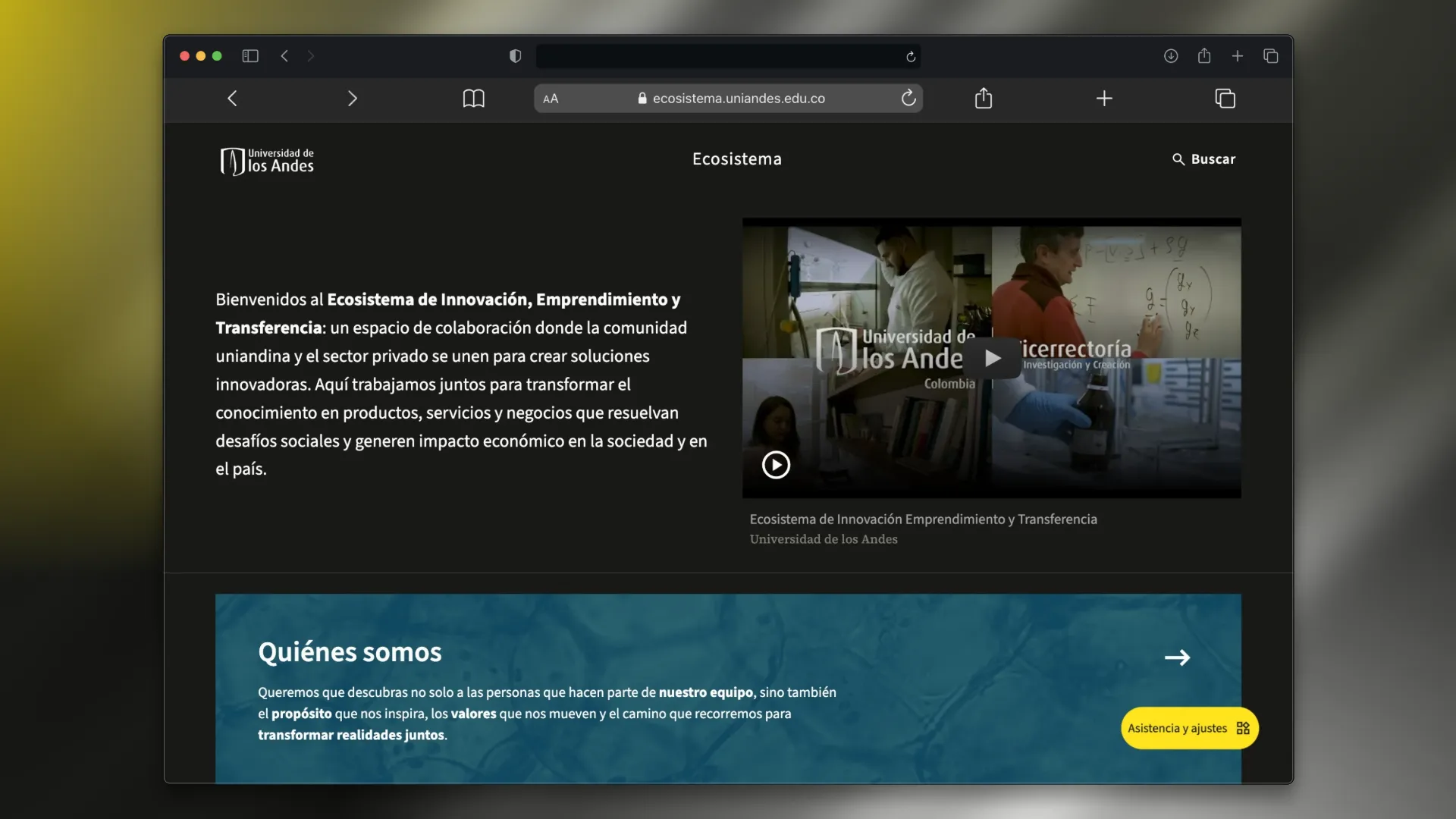This screenshot has width=1456, height=819.
Task: Open the Ecosistema site title
Action: pos(737,159)
